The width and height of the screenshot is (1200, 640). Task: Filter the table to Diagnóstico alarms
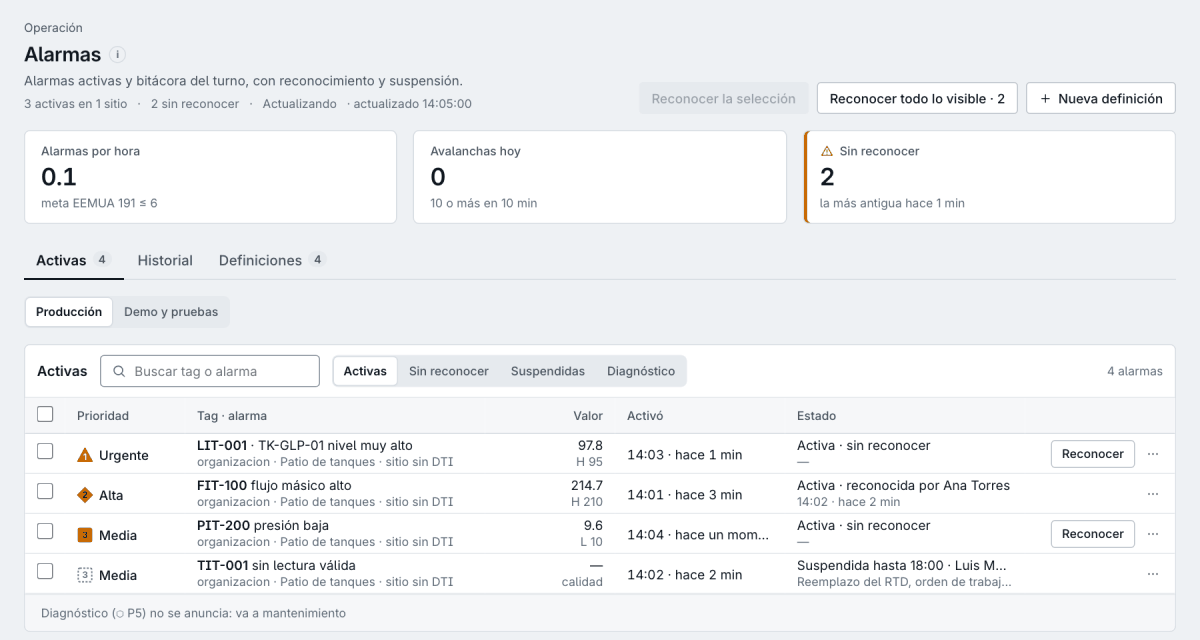[641, 371]
